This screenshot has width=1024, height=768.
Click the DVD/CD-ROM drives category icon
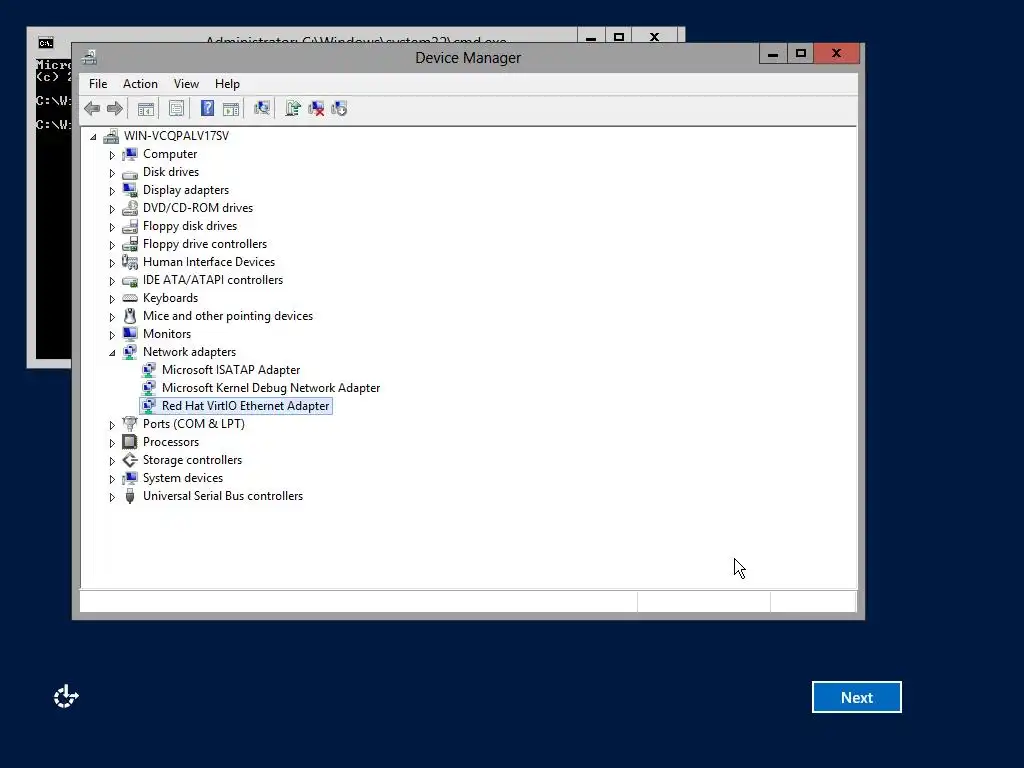point(130,208)
